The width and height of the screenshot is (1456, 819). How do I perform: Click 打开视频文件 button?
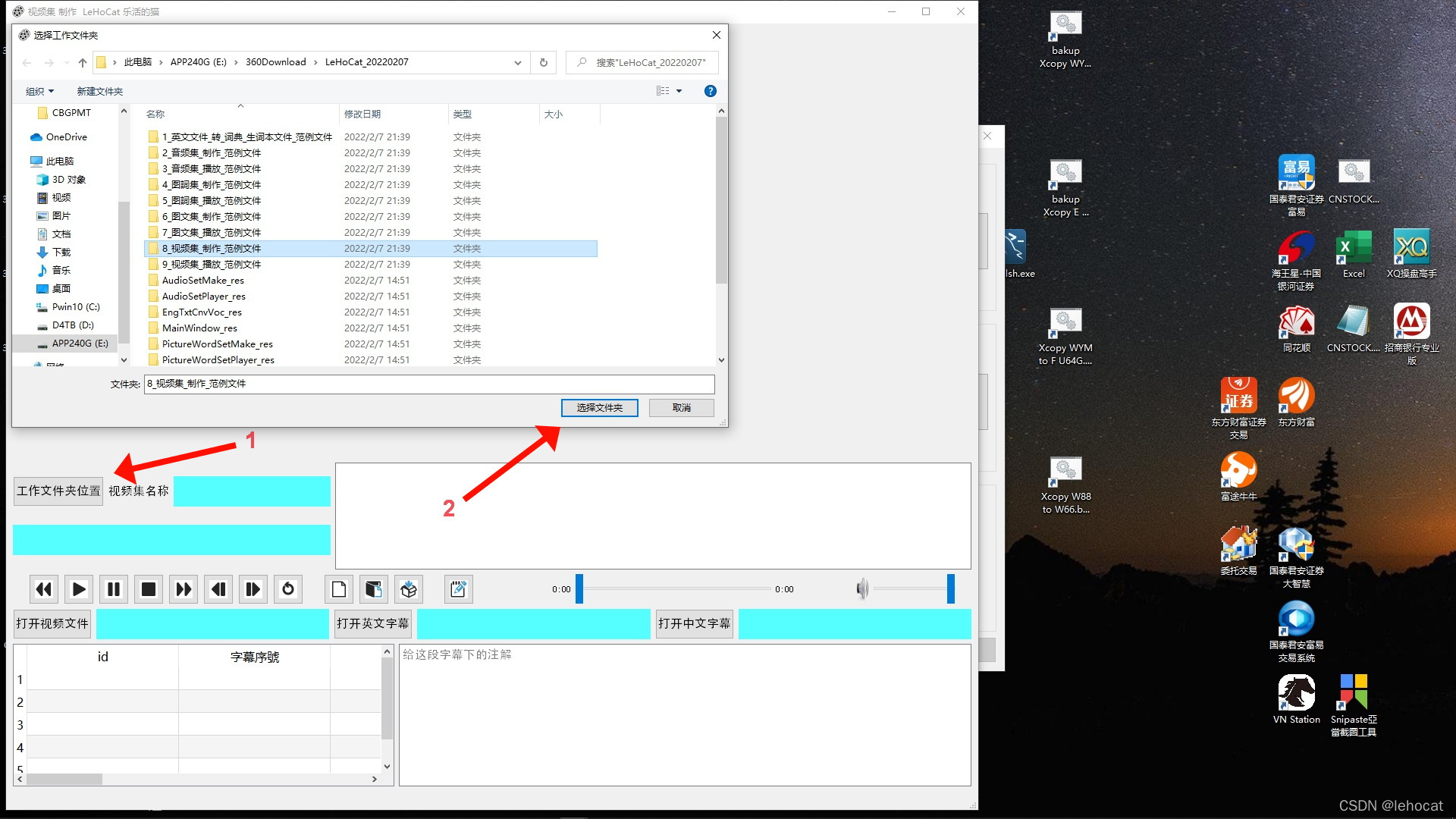coord(52,623)
